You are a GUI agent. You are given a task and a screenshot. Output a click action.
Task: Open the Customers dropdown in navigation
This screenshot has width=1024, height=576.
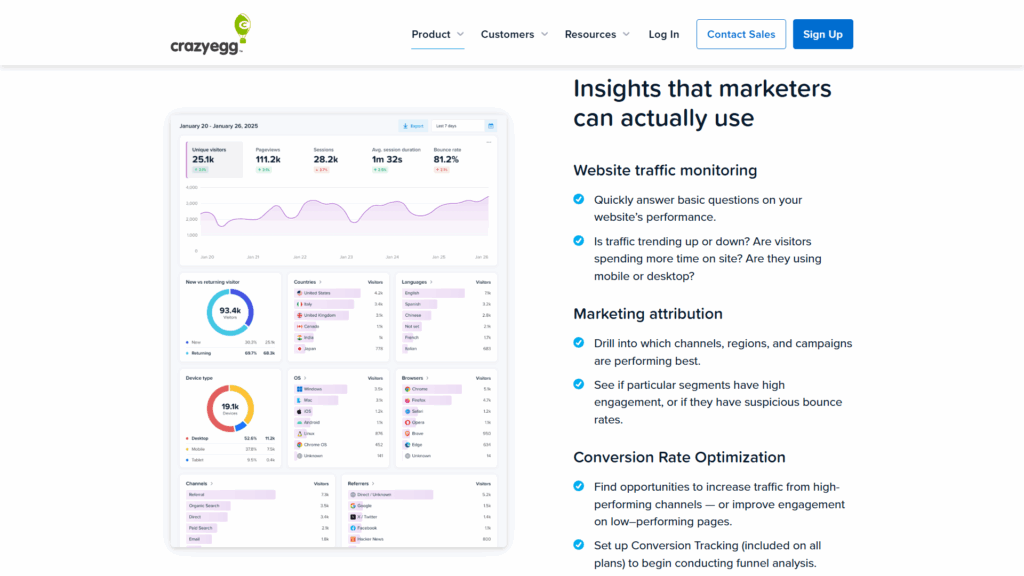pos(514,34)
